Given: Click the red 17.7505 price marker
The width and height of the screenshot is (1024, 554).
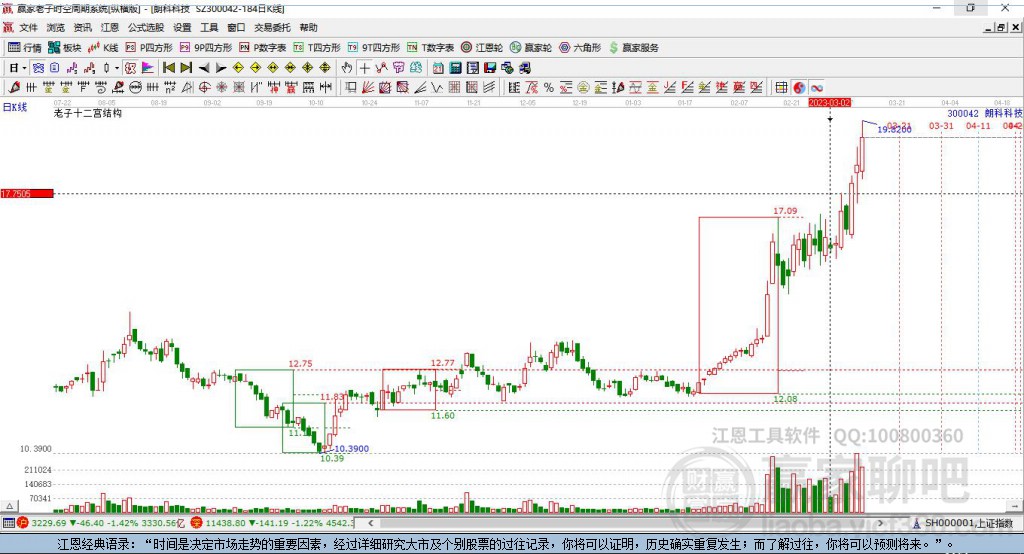Looking at the screenshot, I should (x=27, y=193).
